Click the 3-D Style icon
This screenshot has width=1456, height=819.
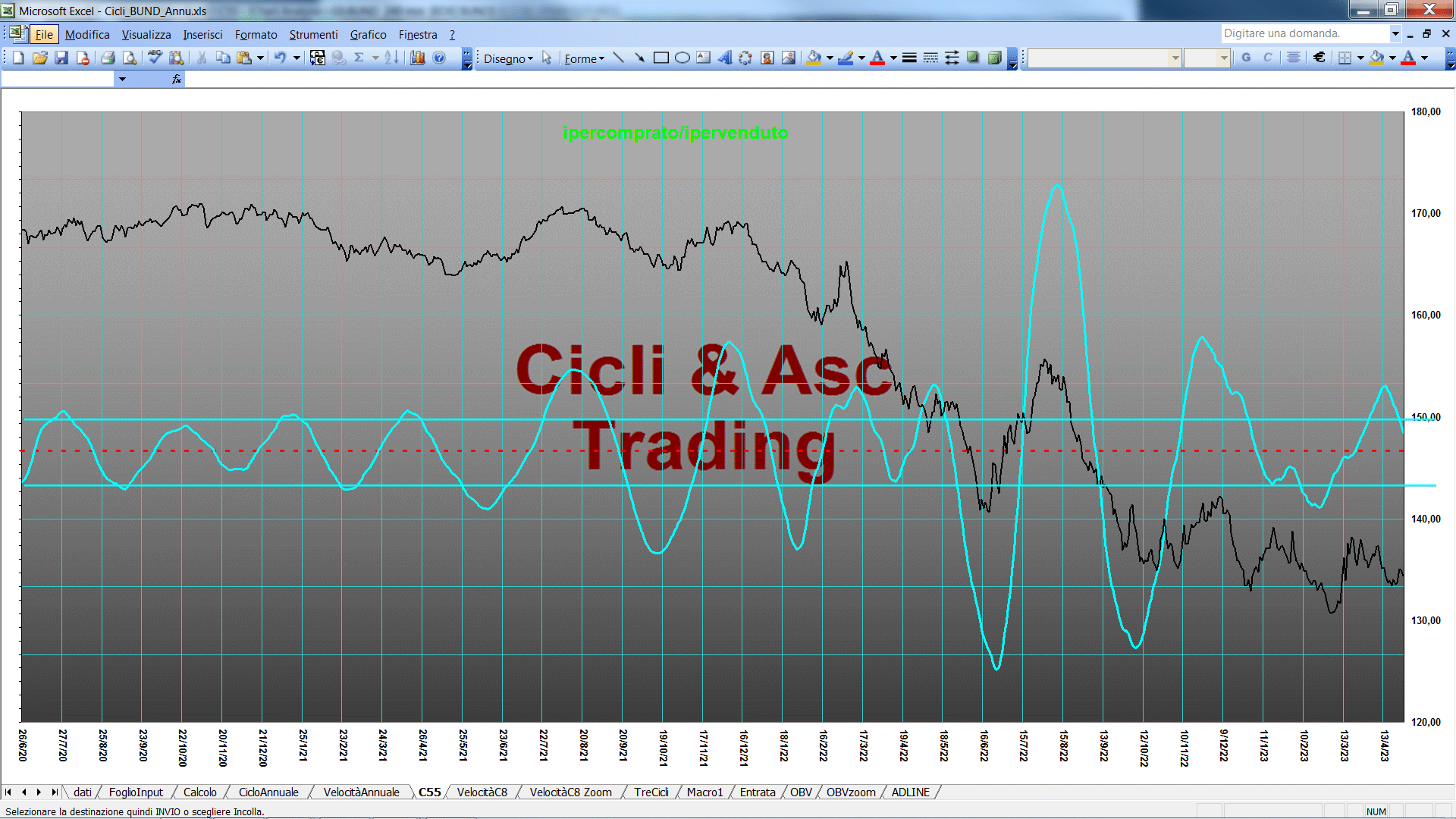click(994, 58)
